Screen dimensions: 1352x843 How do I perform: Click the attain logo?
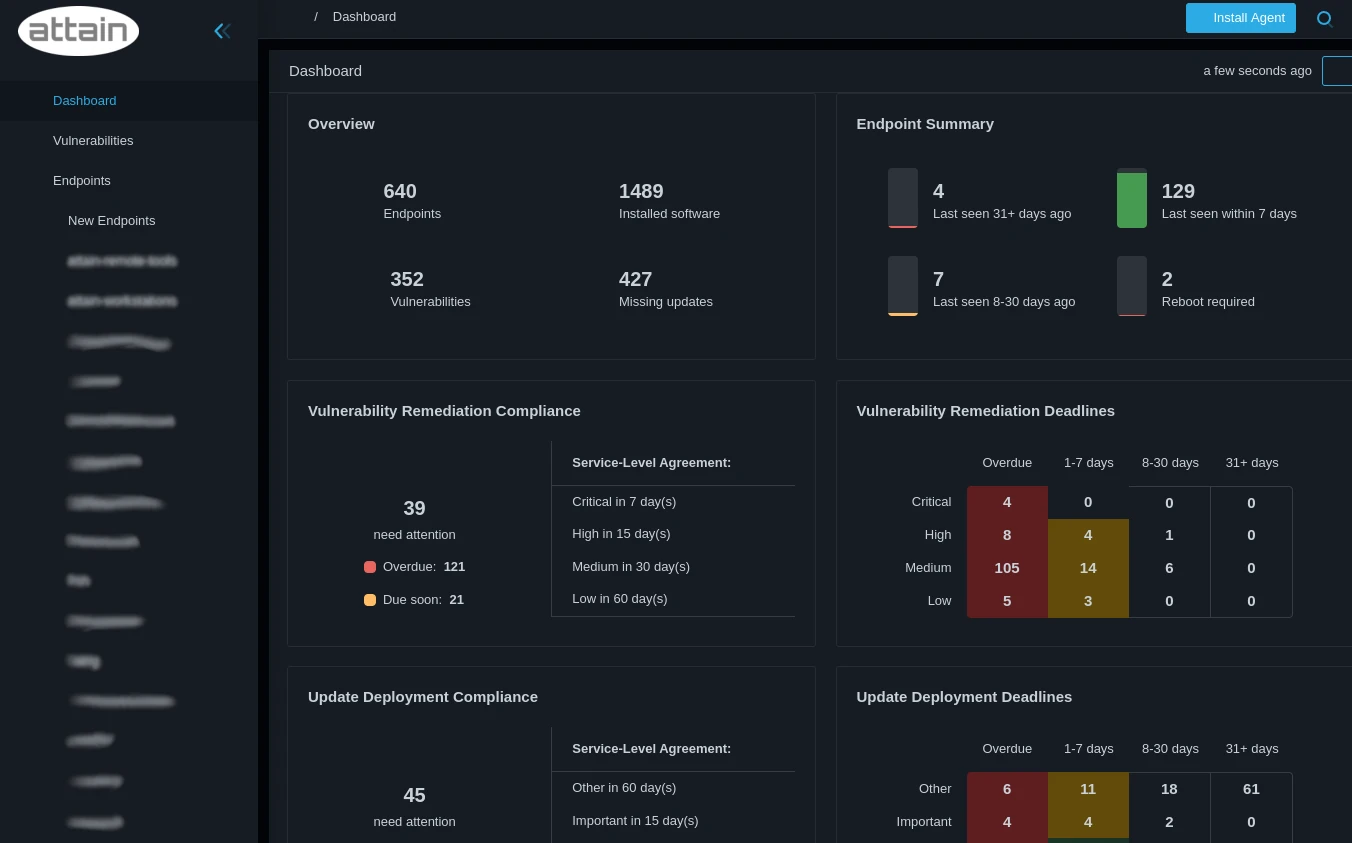pyautogui.click(x=78, y=31)
